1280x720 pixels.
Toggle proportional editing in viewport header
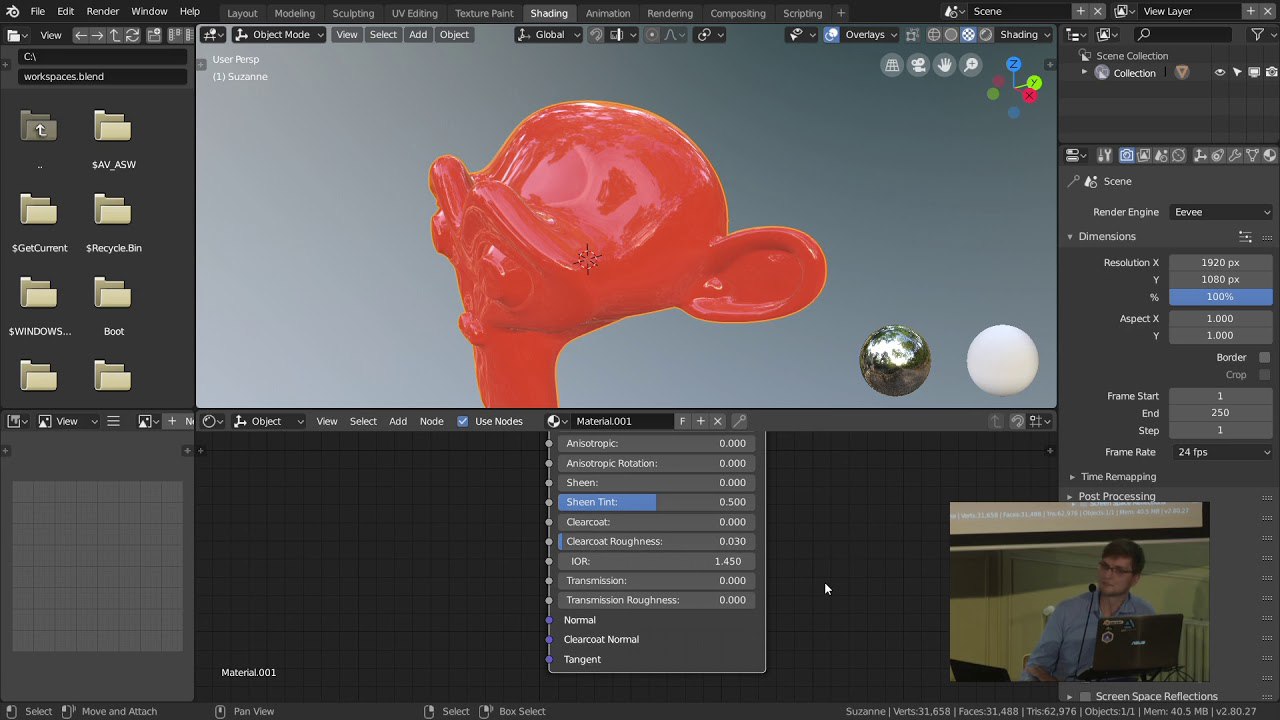point(652,34)
